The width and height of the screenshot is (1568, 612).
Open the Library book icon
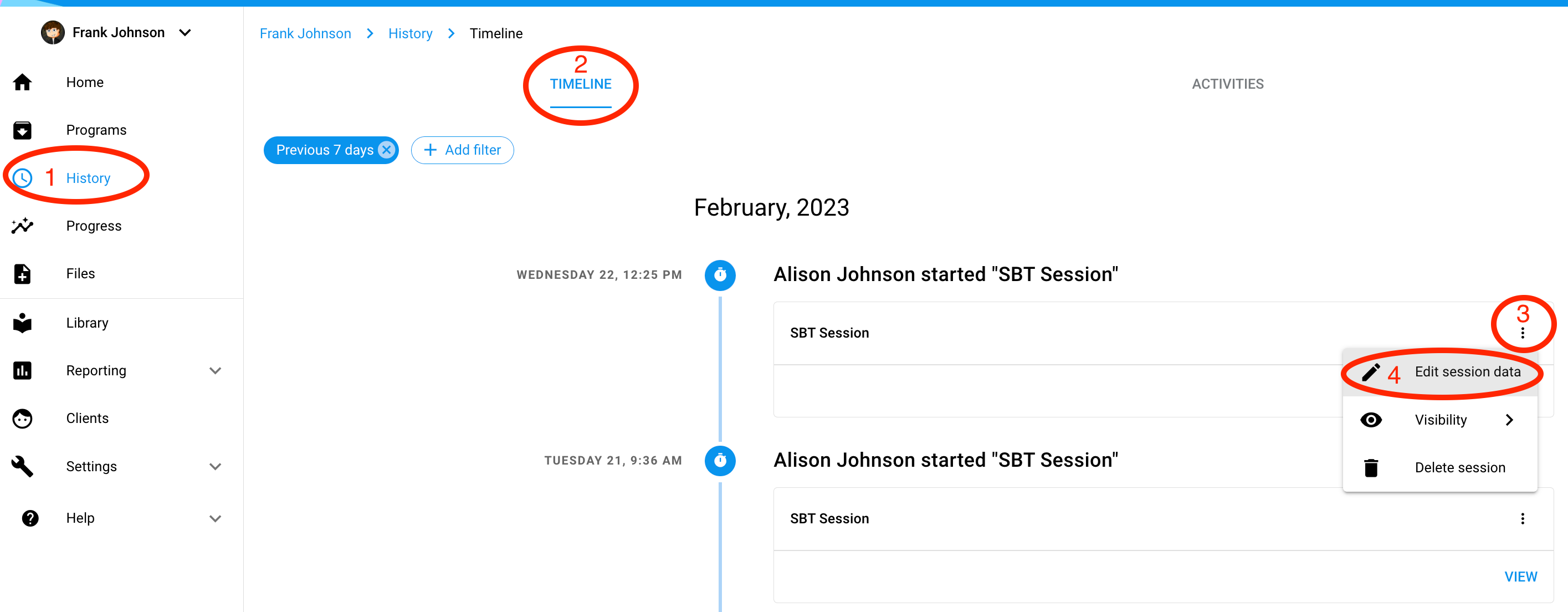coord(23,323)
